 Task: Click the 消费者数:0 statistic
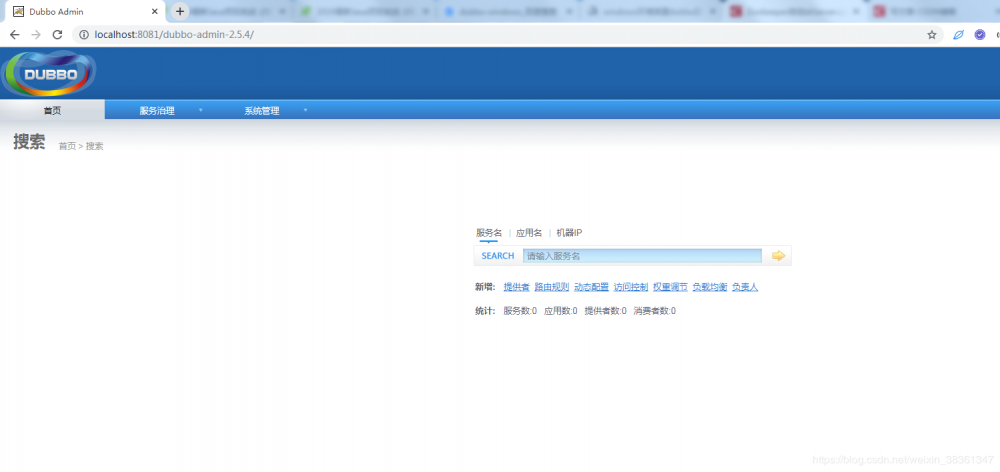(654, 311)
